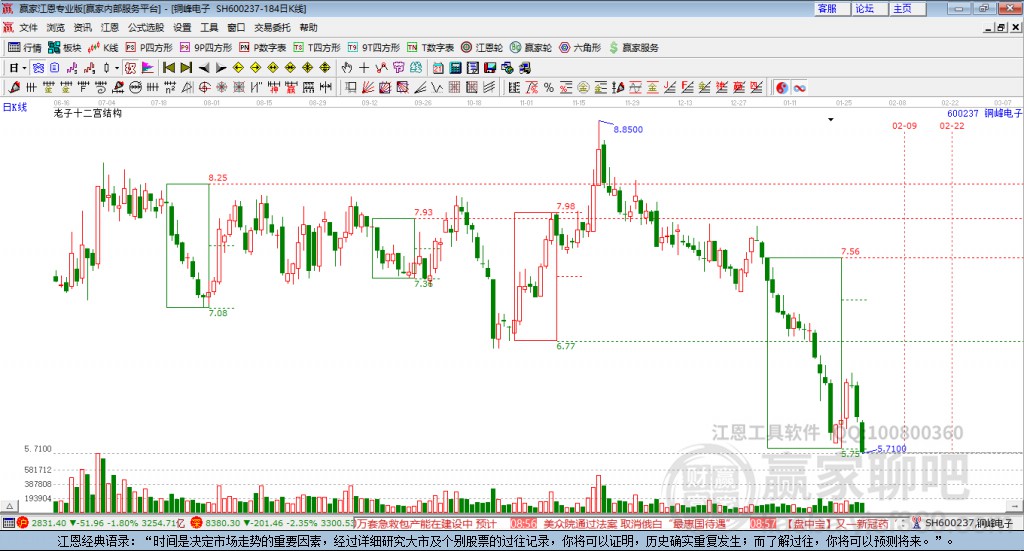Open the 江恩 menu
Viewport: 1024px width, 551px height.
[110, 27]
